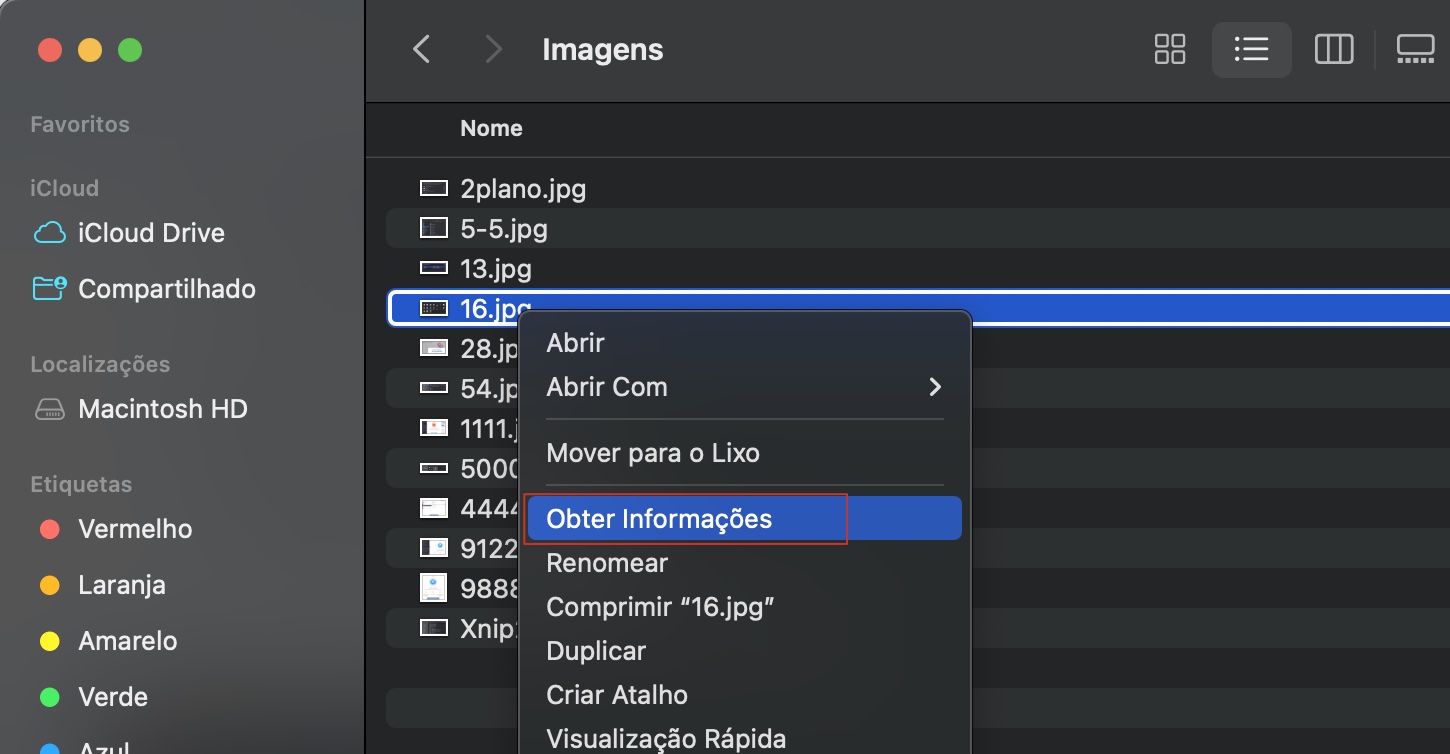This screenshot has height=754, width=1450.
Task: Select the Amarelo yellow tag
Action: [x=49, y=641]
